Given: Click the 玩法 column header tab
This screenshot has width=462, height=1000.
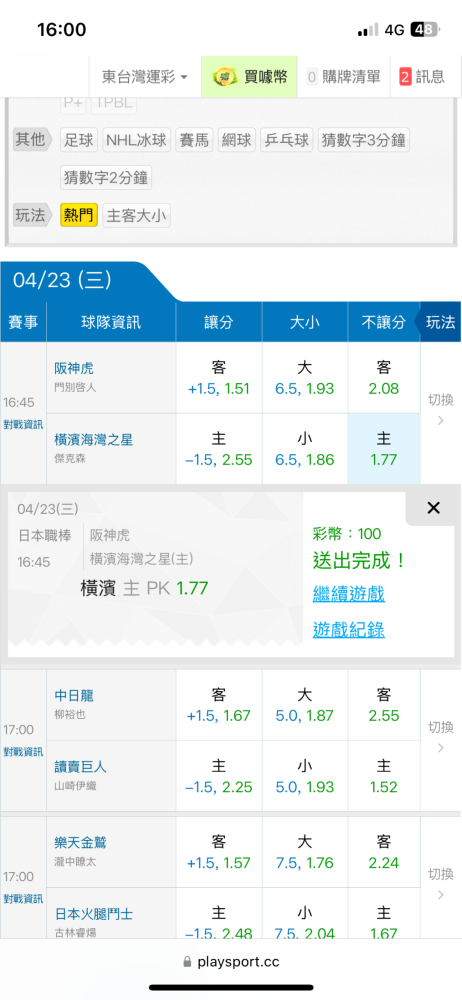Looking at the screenshot, I should (x=439, y=323).
